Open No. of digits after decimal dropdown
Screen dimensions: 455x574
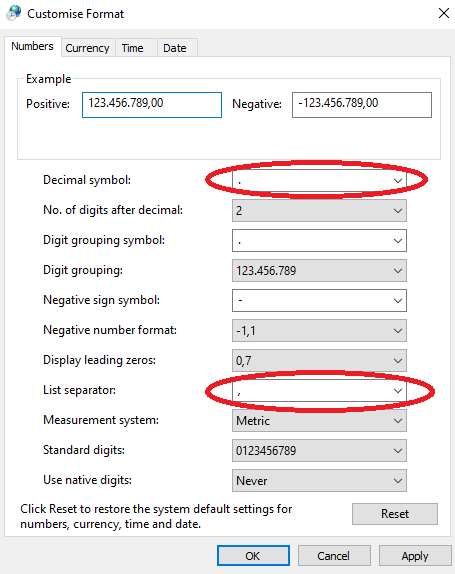pos(319,210)
